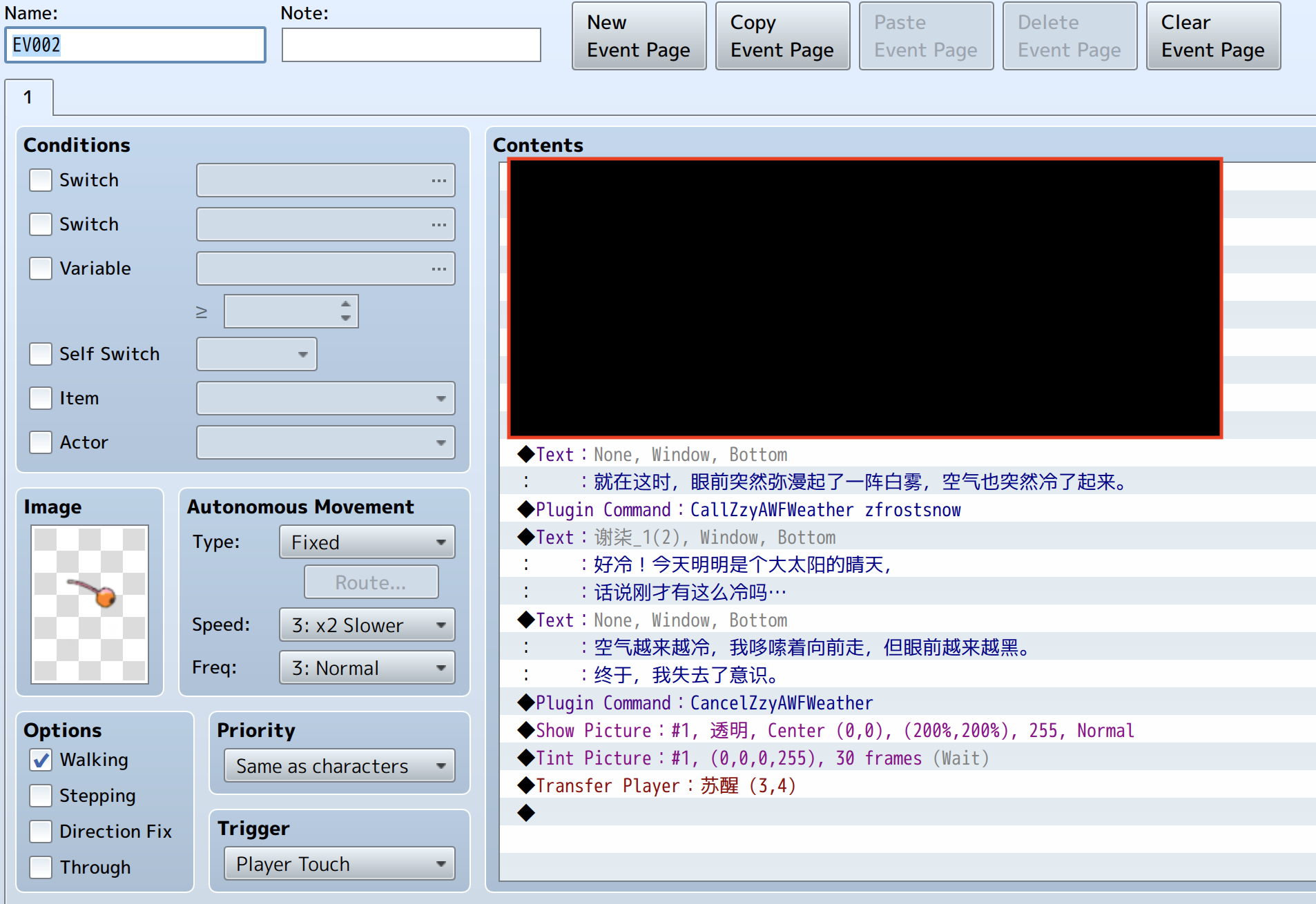Click Clear Event Page button
Screen dimensions: 1316x904
coord(1214,36)
